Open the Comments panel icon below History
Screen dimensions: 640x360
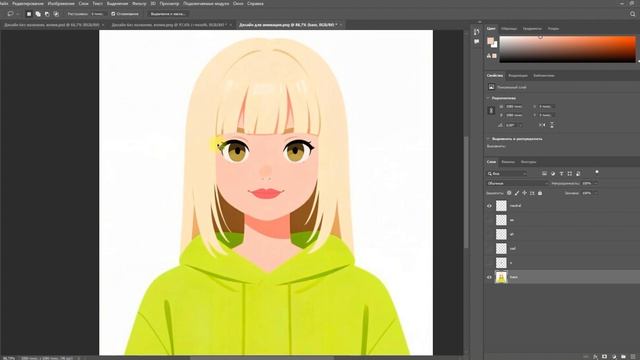coord(476,42)
